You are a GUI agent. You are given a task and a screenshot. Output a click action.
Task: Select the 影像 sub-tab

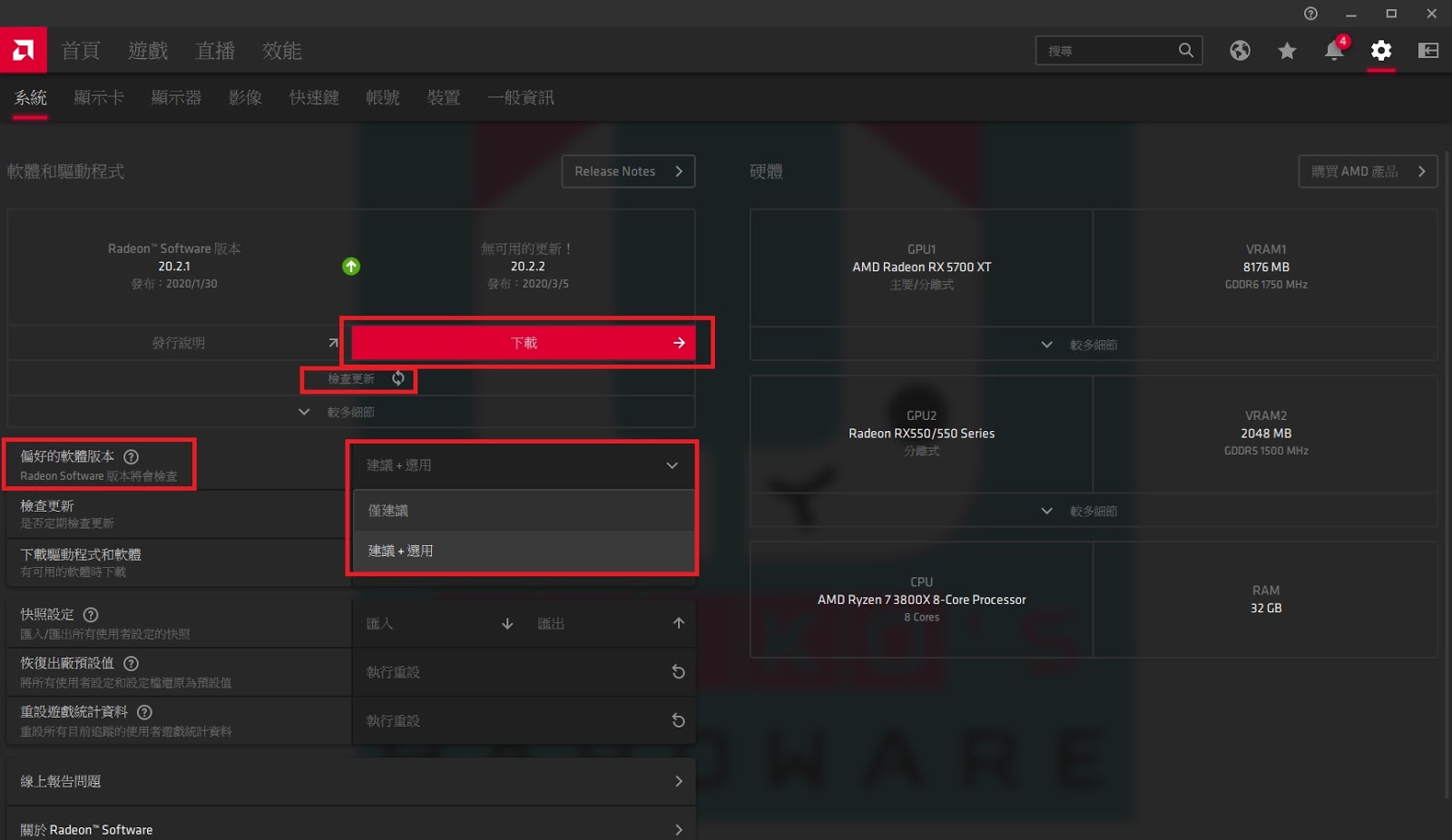245,97
